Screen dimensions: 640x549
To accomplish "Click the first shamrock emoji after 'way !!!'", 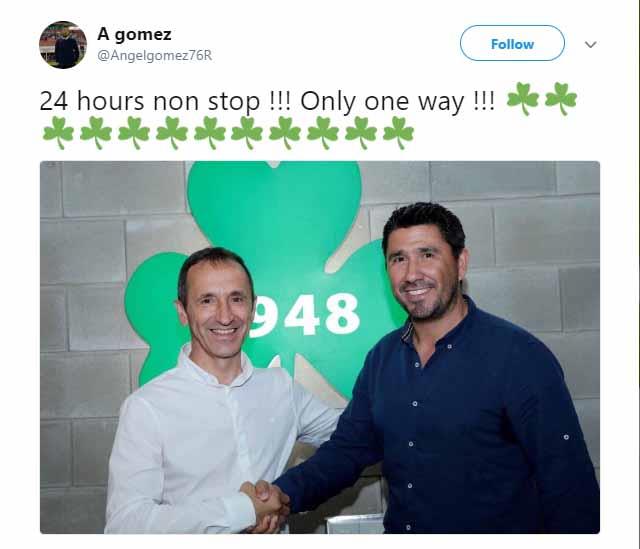I will tap(523, 99).
